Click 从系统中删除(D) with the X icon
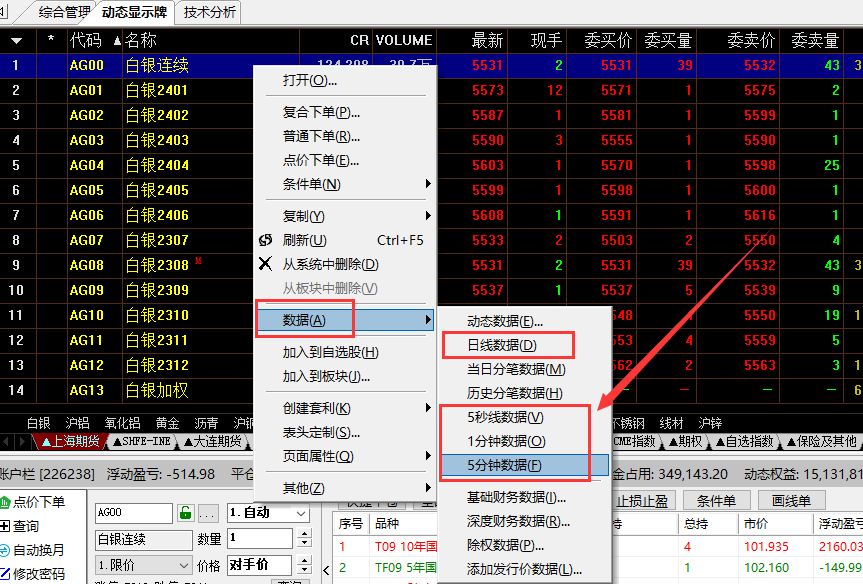The image size is (863, 584). [345, 264]
